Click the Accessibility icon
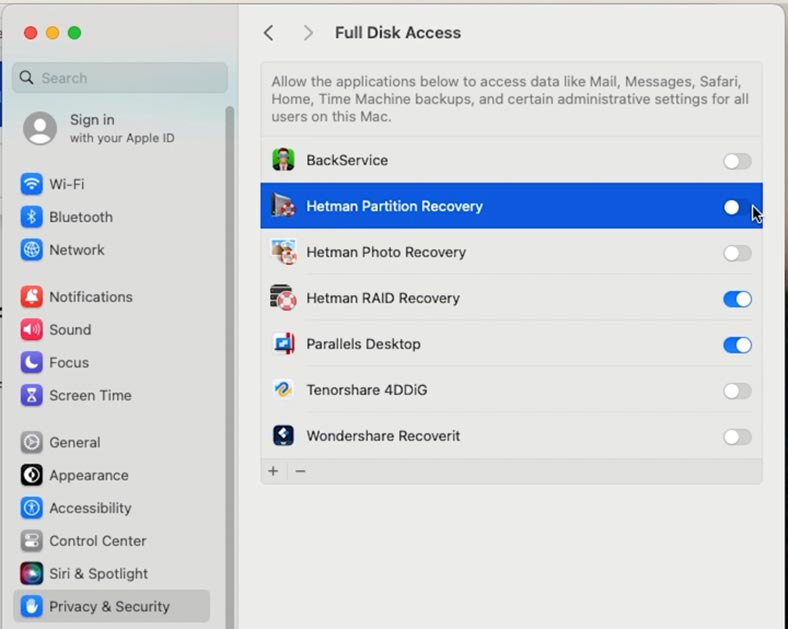Viewport: 788px width, 629px height. [31, 508]
